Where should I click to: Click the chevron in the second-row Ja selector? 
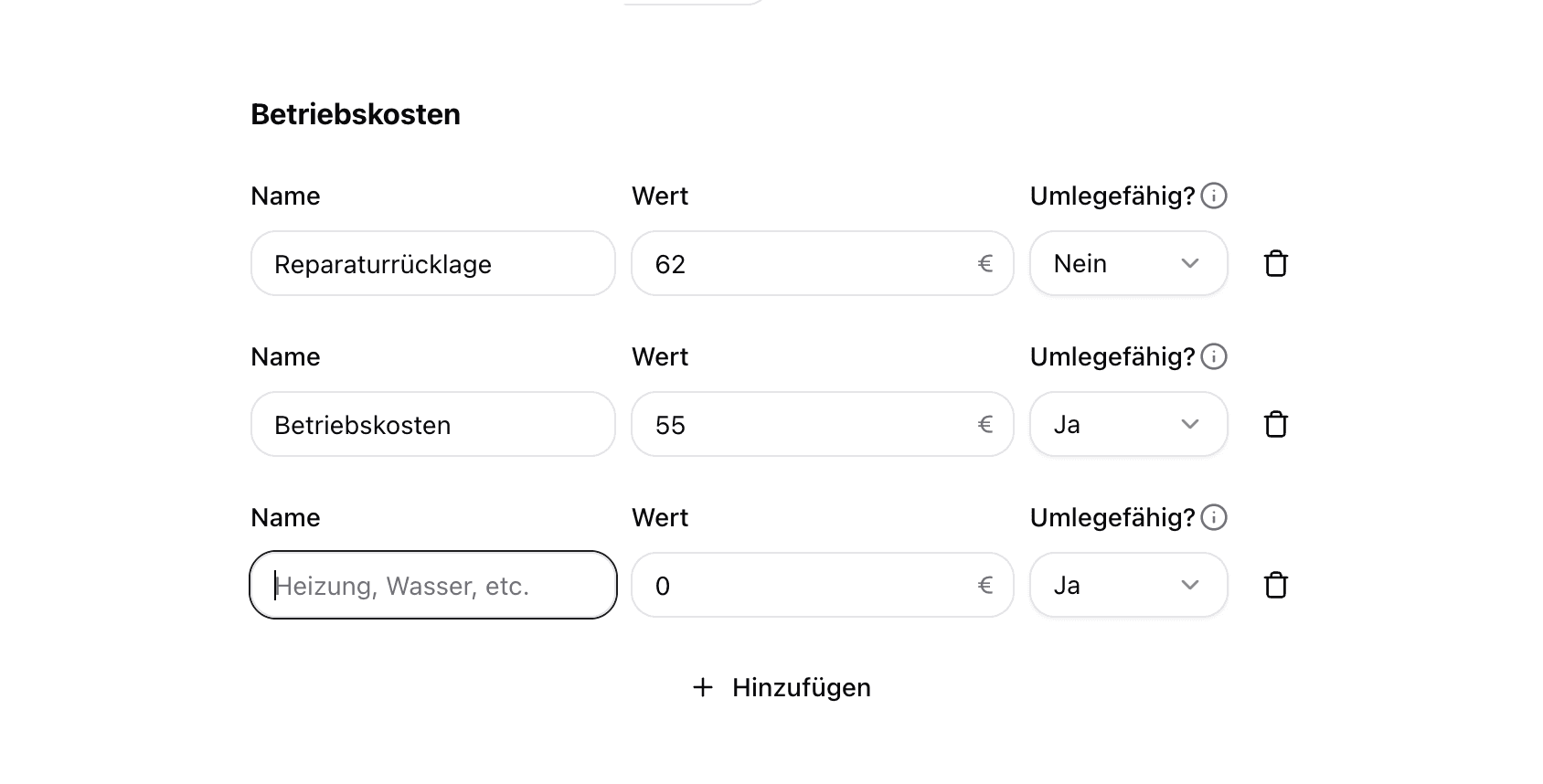1189,424
